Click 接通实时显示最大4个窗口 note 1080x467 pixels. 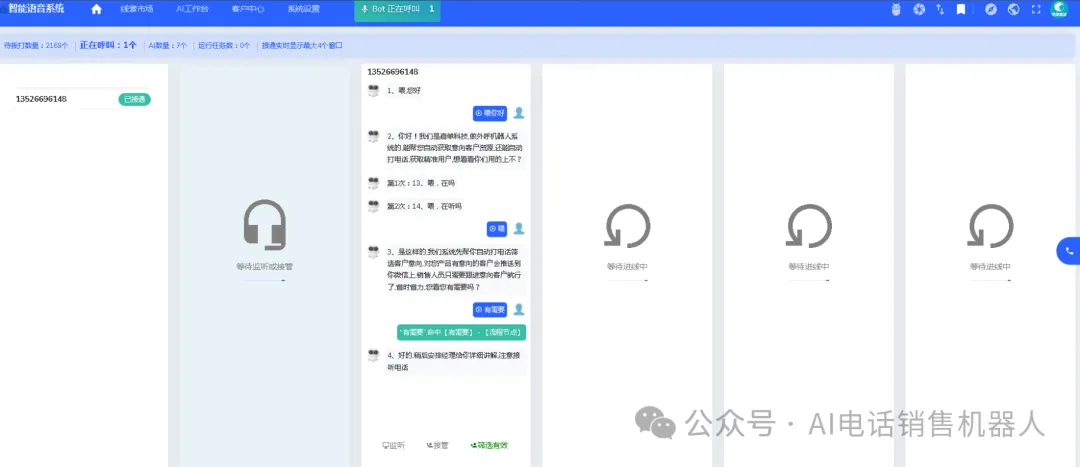(x=302, y=46)
